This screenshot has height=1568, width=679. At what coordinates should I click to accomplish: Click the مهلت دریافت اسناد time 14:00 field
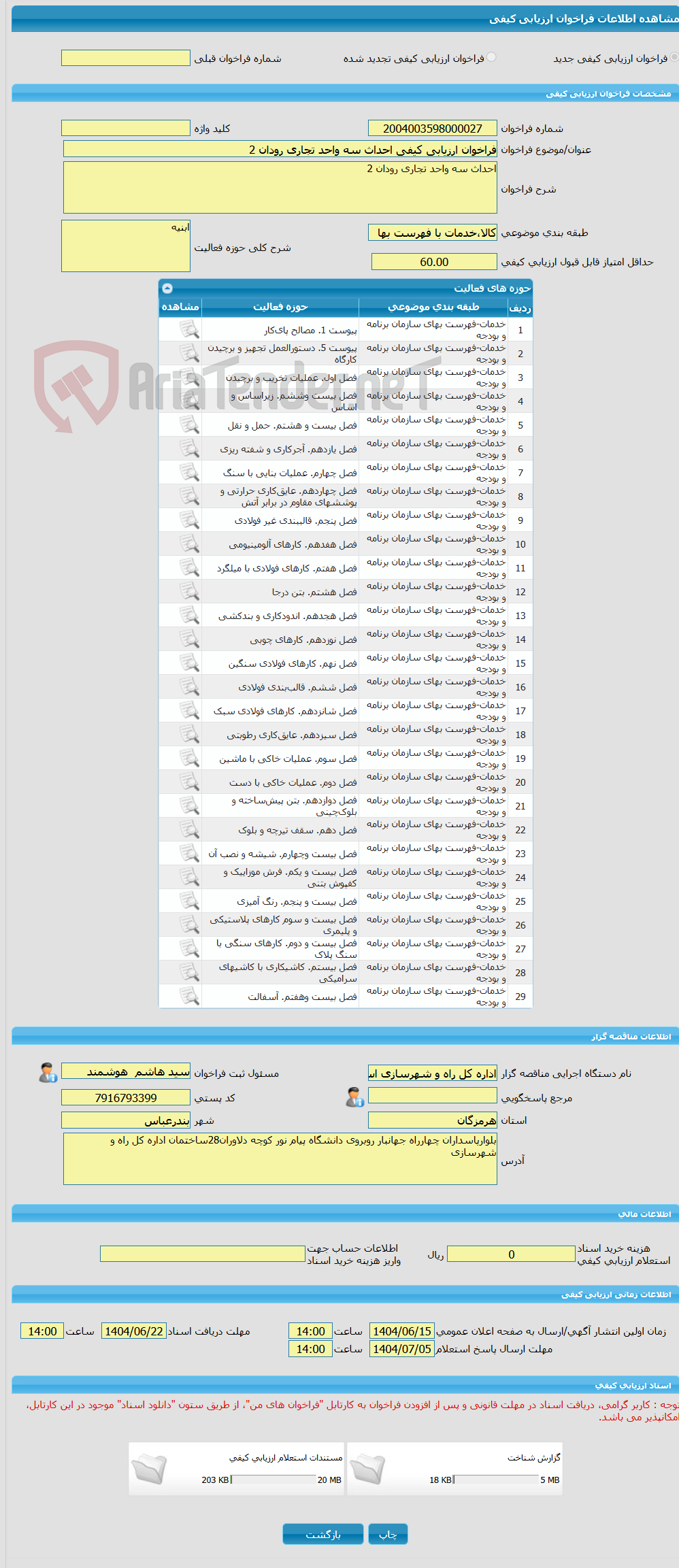tap(42, 1331)
